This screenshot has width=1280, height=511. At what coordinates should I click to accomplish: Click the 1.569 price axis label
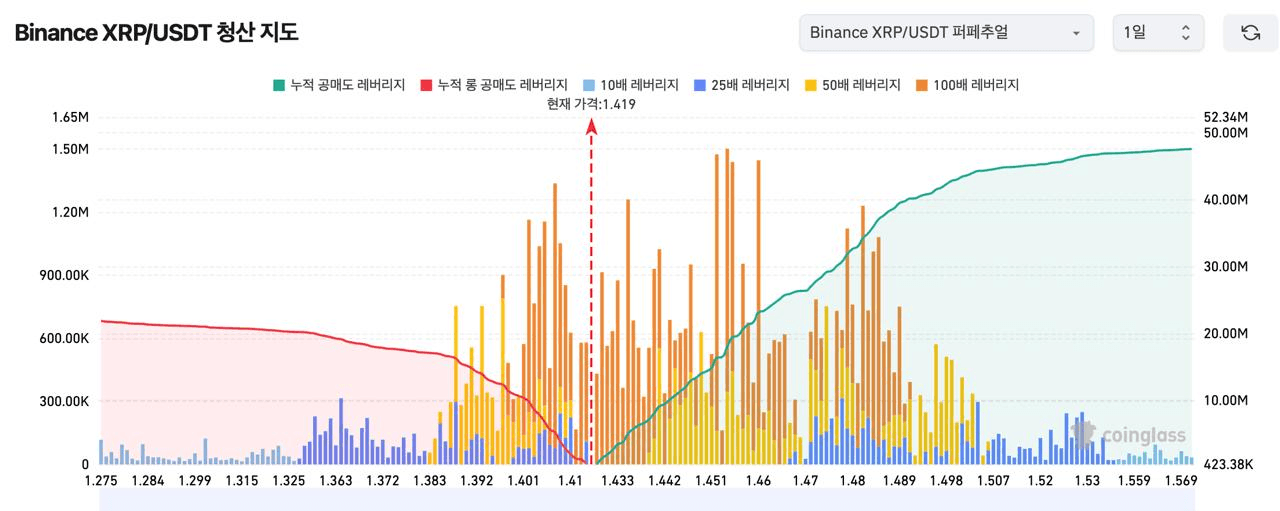pyautogui.click(x=1180, y=481)
